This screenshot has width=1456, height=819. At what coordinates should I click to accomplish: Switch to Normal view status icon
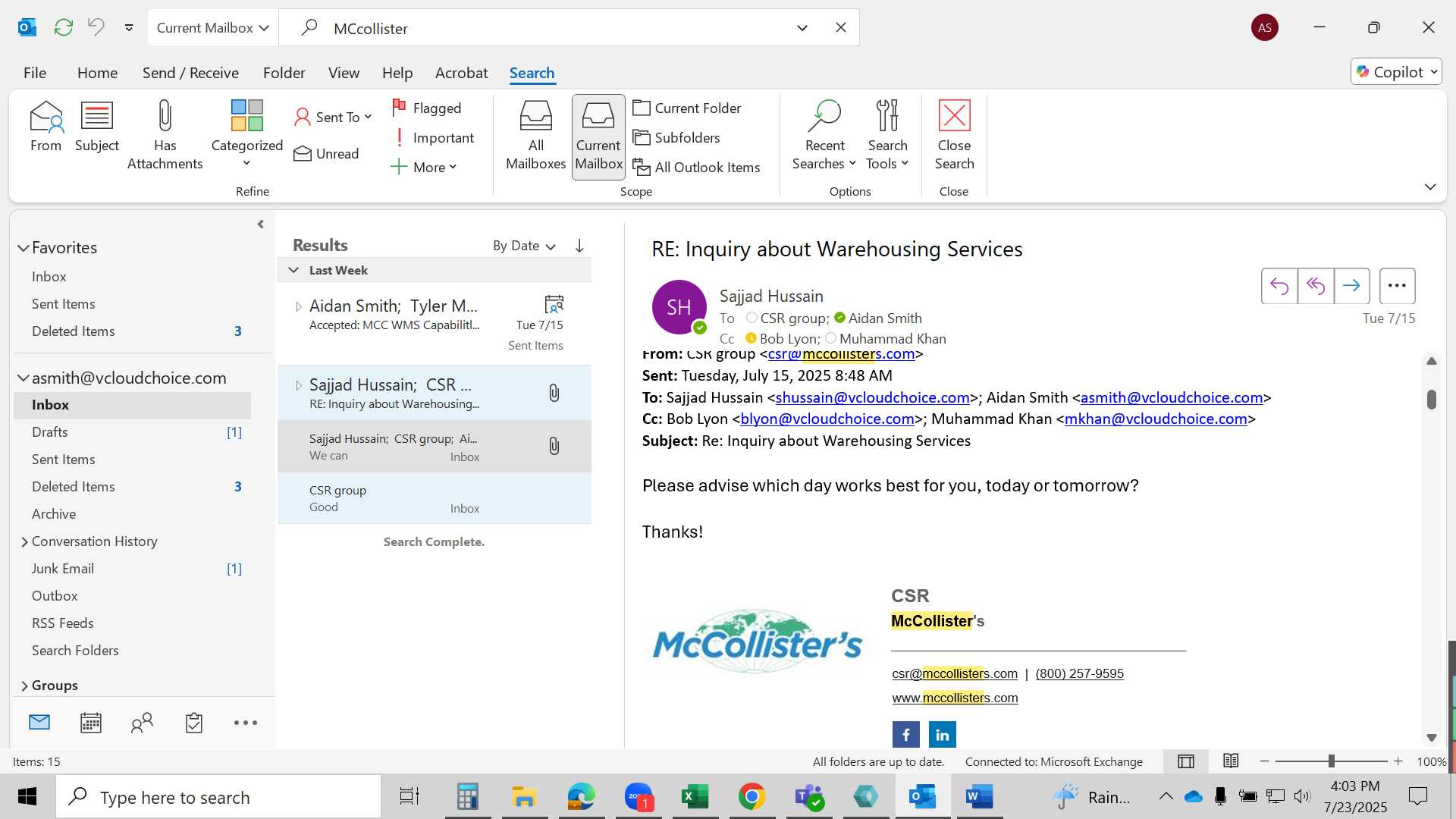click(1186, 761)
